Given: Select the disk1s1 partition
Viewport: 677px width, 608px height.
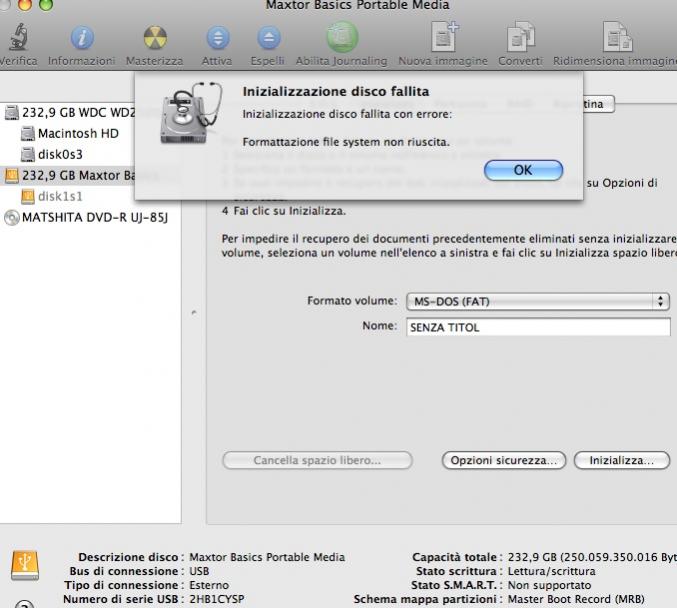Looking at the screenshot, I should click(x=52, y=196).
